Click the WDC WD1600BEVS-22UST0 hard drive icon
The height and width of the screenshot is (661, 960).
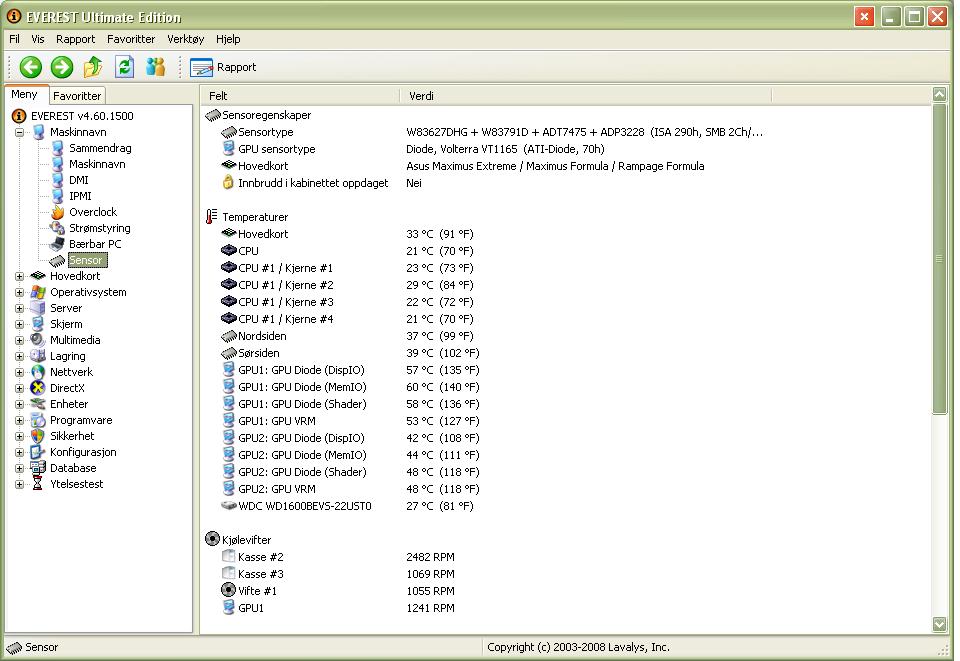coord(228,506)
